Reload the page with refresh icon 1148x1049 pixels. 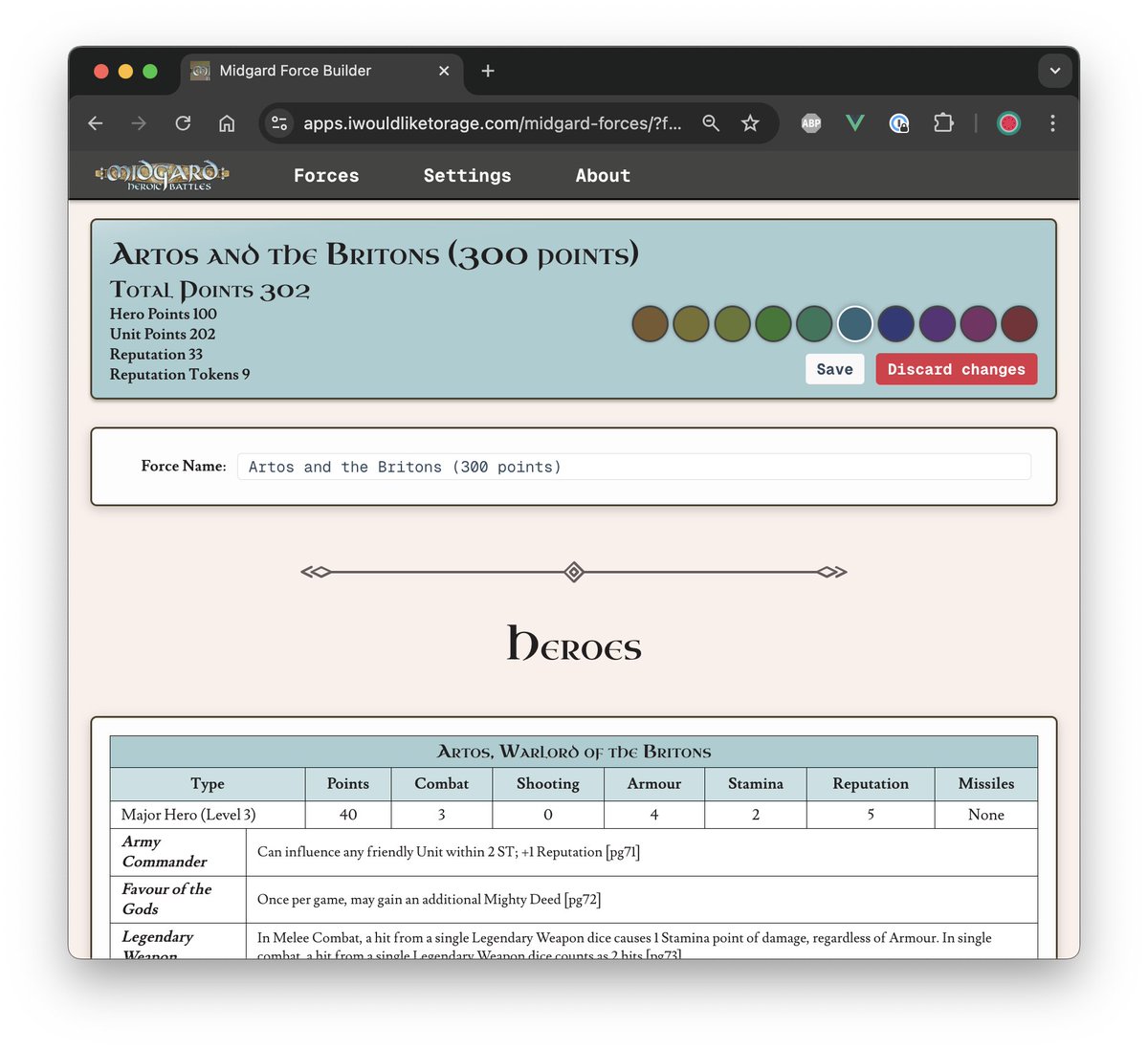point(183,123)
